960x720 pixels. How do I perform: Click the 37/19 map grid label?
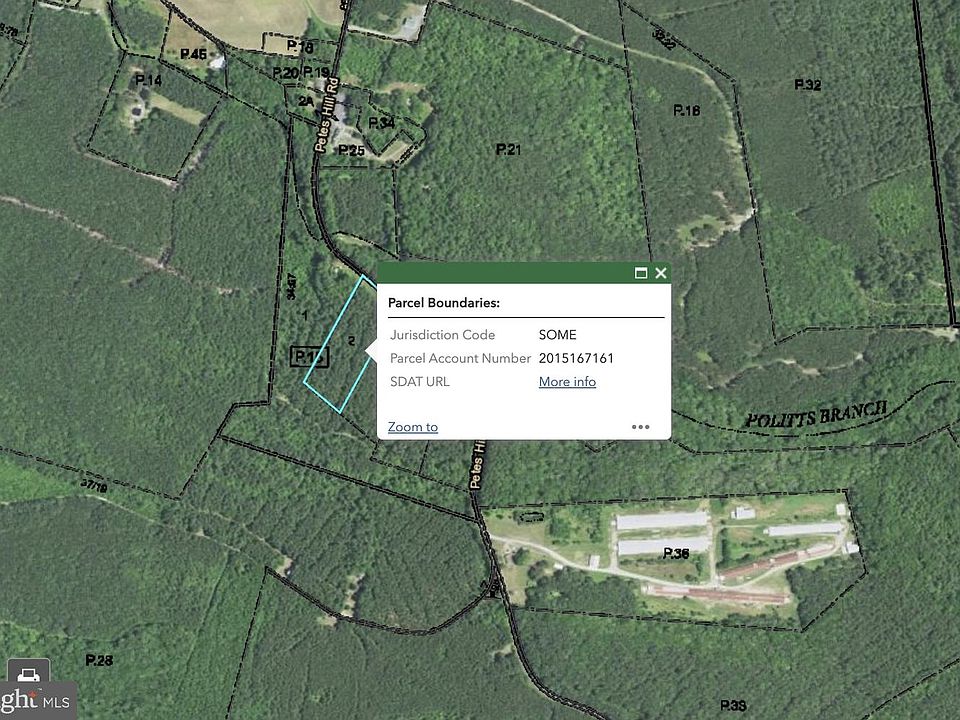click(x=94, y=486)
